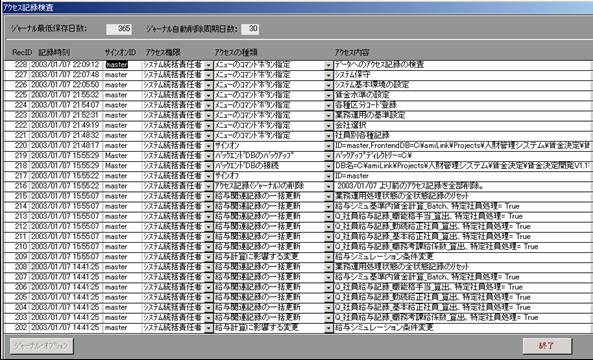Viewport: 593px width, 360px height.
Task: Open アクセス権限 dropdown arrow in row 222
Action: tap(208, 126)
